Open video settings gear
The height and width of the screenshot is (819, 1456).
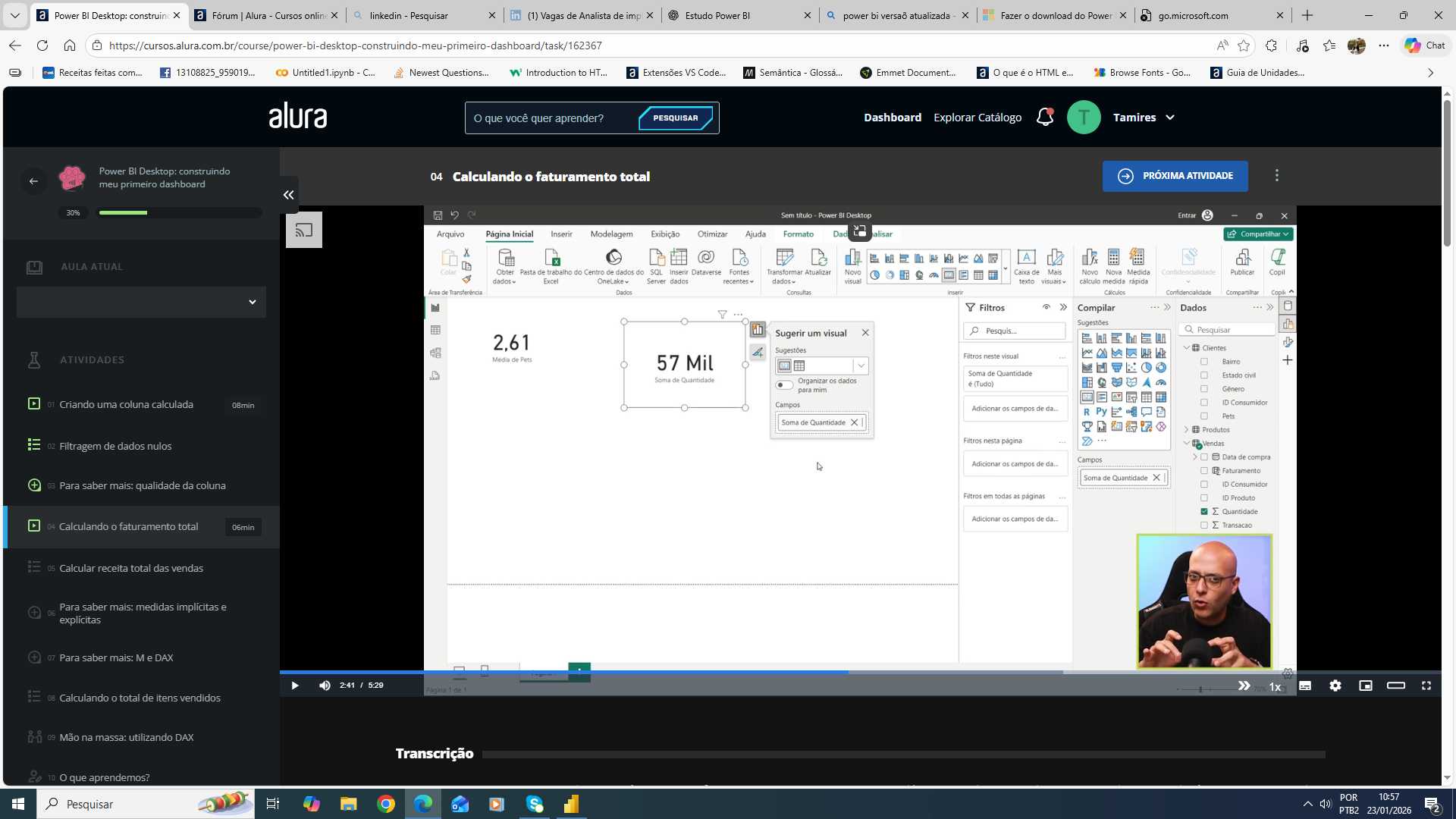click(x=1335, y=686)
